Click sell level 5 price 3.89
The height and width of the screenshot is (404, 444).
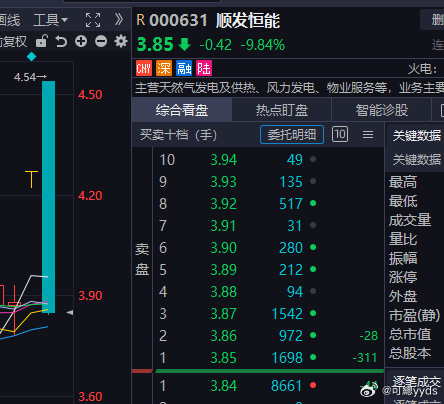pos(224,270)
